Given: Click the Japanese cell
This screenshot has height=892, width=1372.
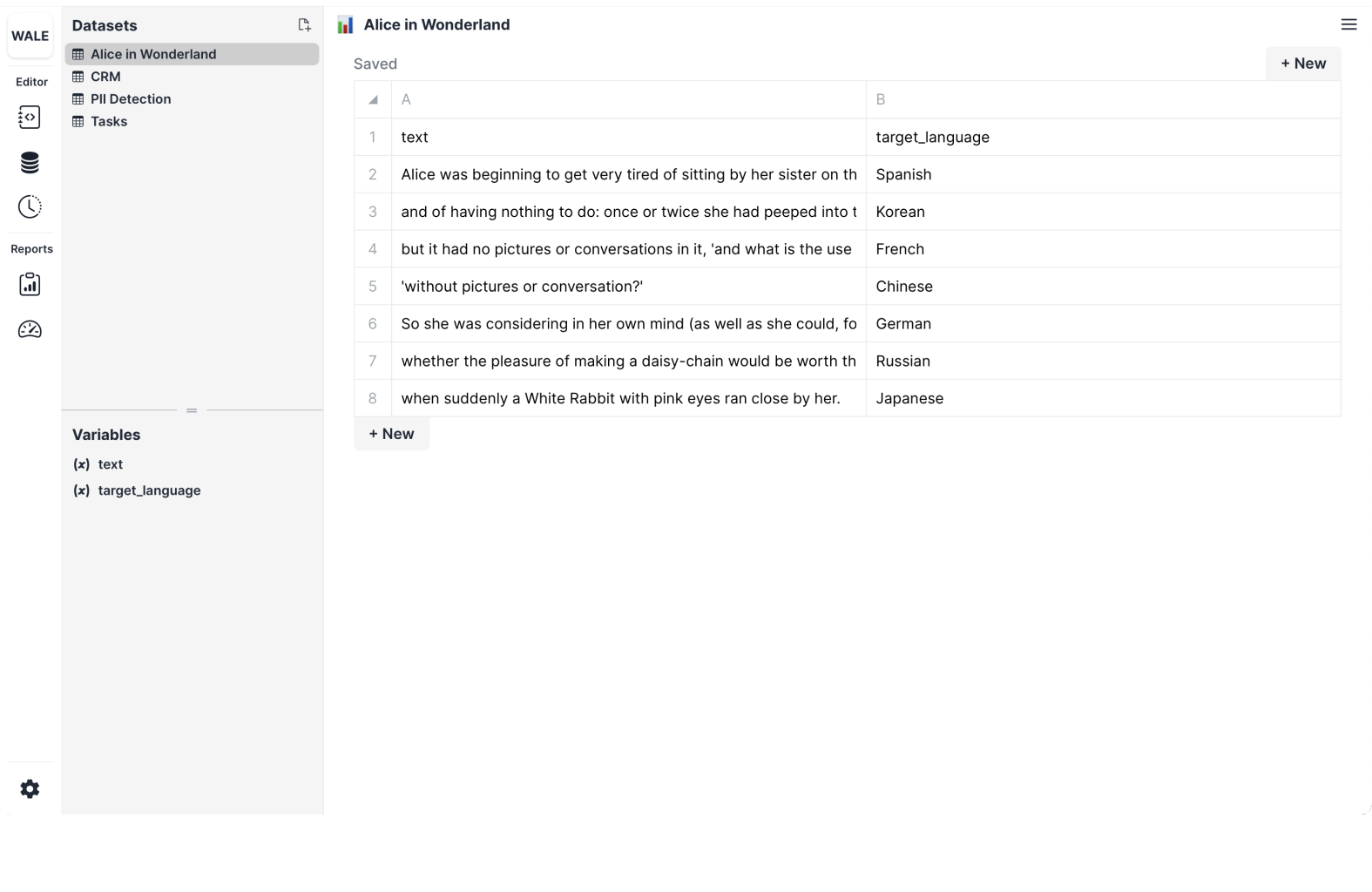Looking at the screenshot, I should click(x=1104, y=399).
